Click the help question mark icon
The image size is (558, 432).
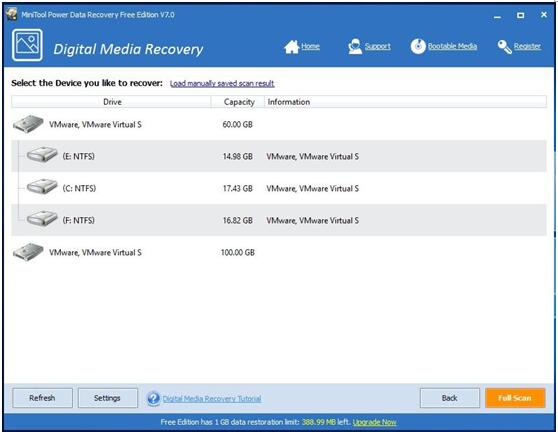153,399
